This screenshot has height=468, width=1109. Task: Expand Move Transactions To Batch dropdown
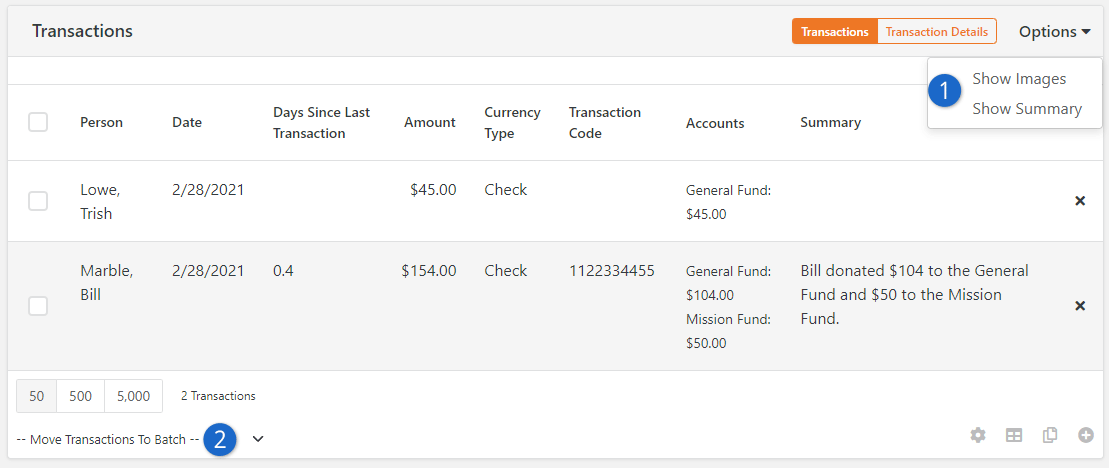point(140,439)
